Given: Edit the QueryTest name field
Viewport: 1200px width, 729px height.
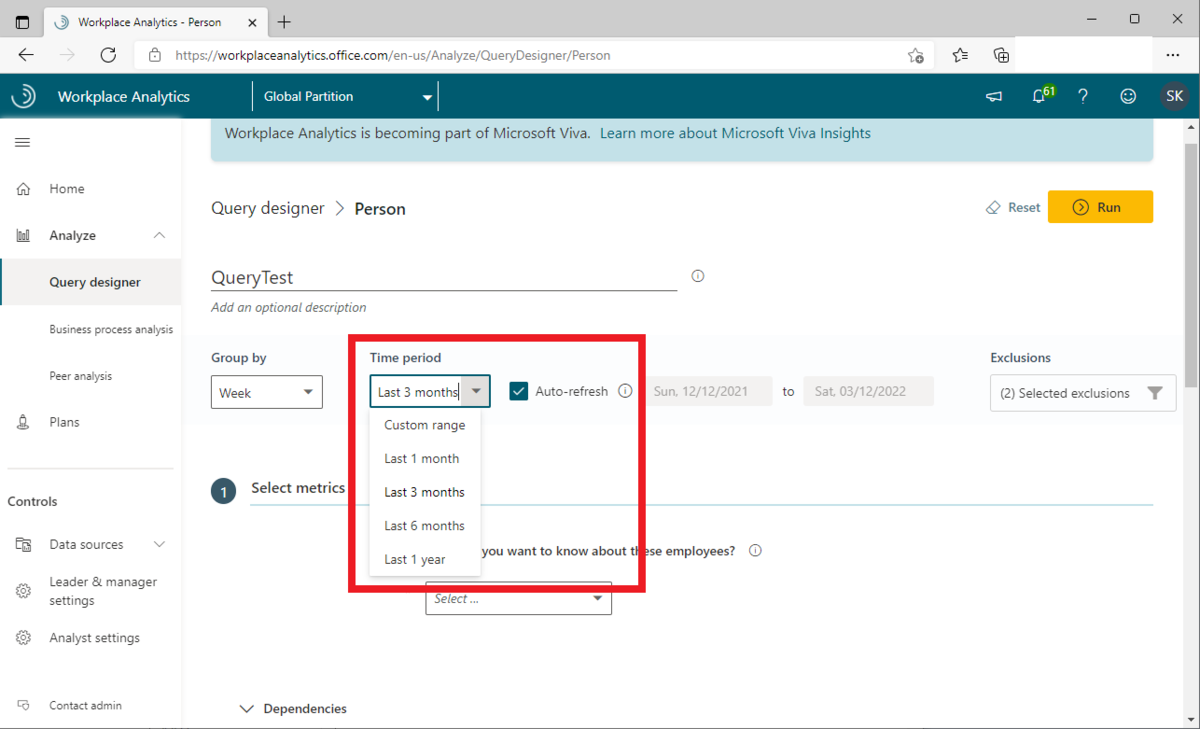Looking at the screenshot, I should tap(444, 278).
